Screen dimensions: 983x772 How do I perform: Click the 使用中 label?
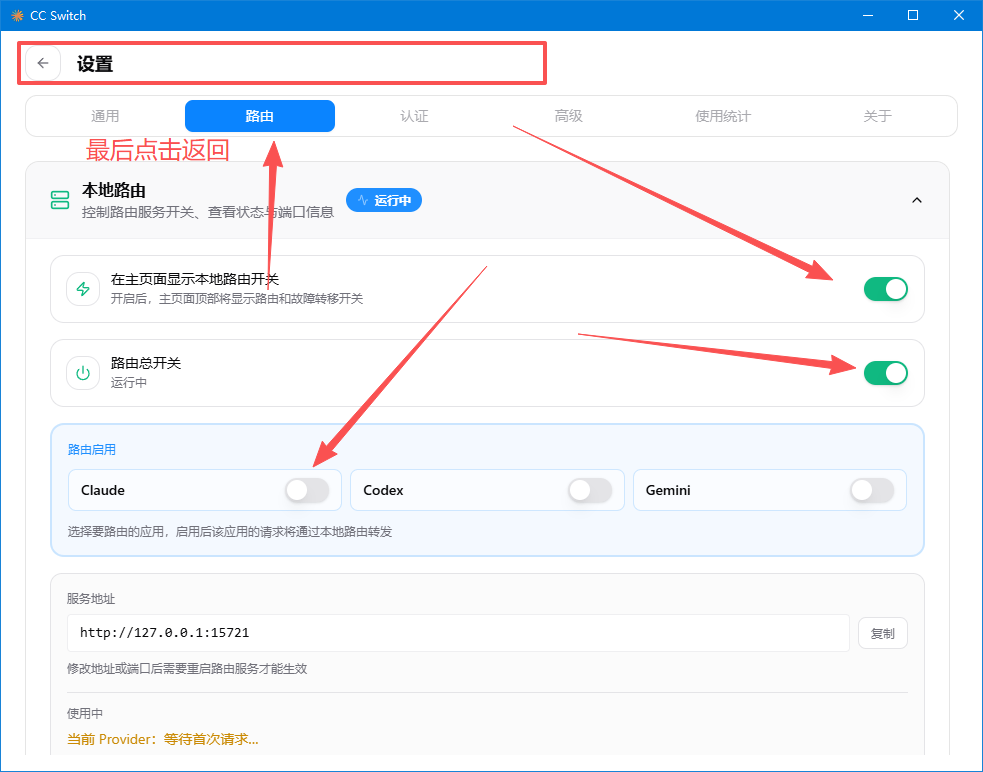(x=85, y=714)
